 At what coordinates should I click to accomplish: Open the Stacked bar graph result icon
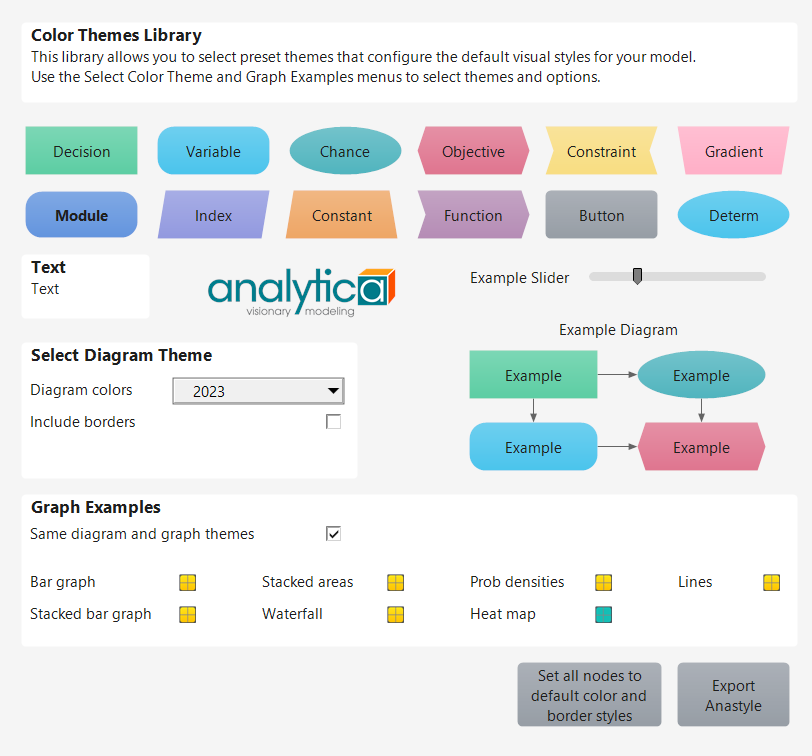(x=187, y=615)
